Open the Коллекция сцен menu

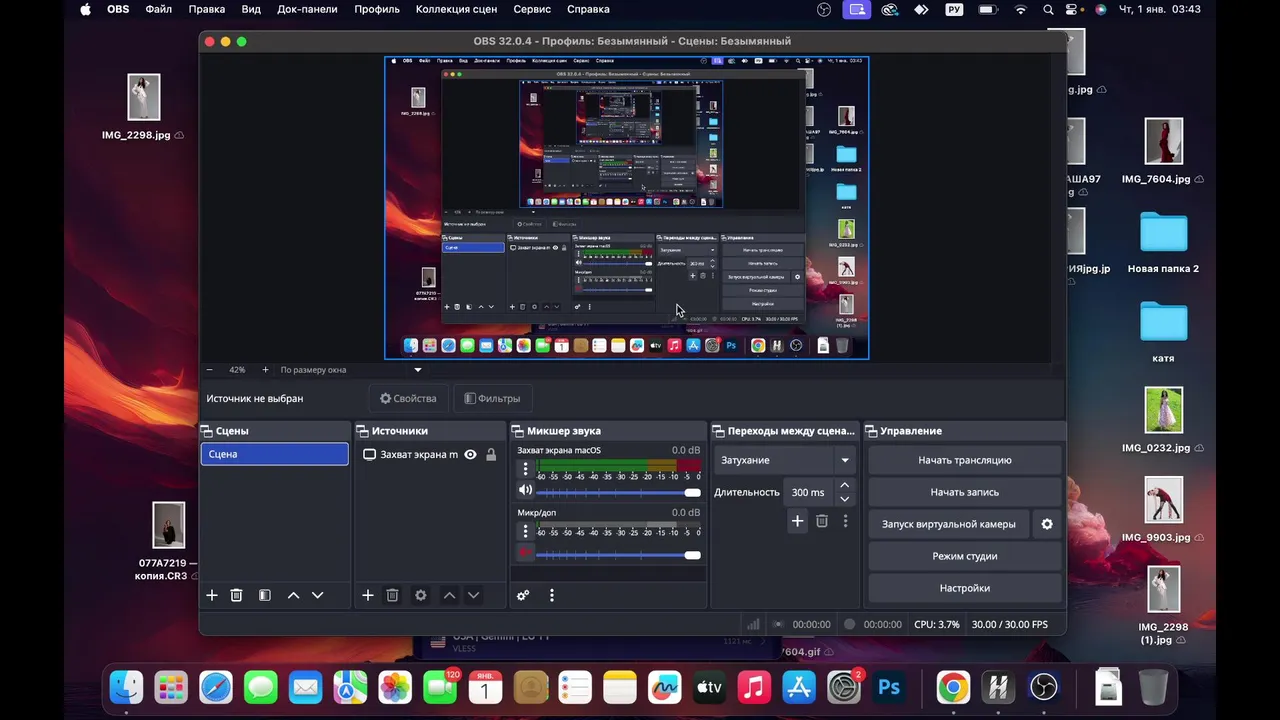coord(456,9)
